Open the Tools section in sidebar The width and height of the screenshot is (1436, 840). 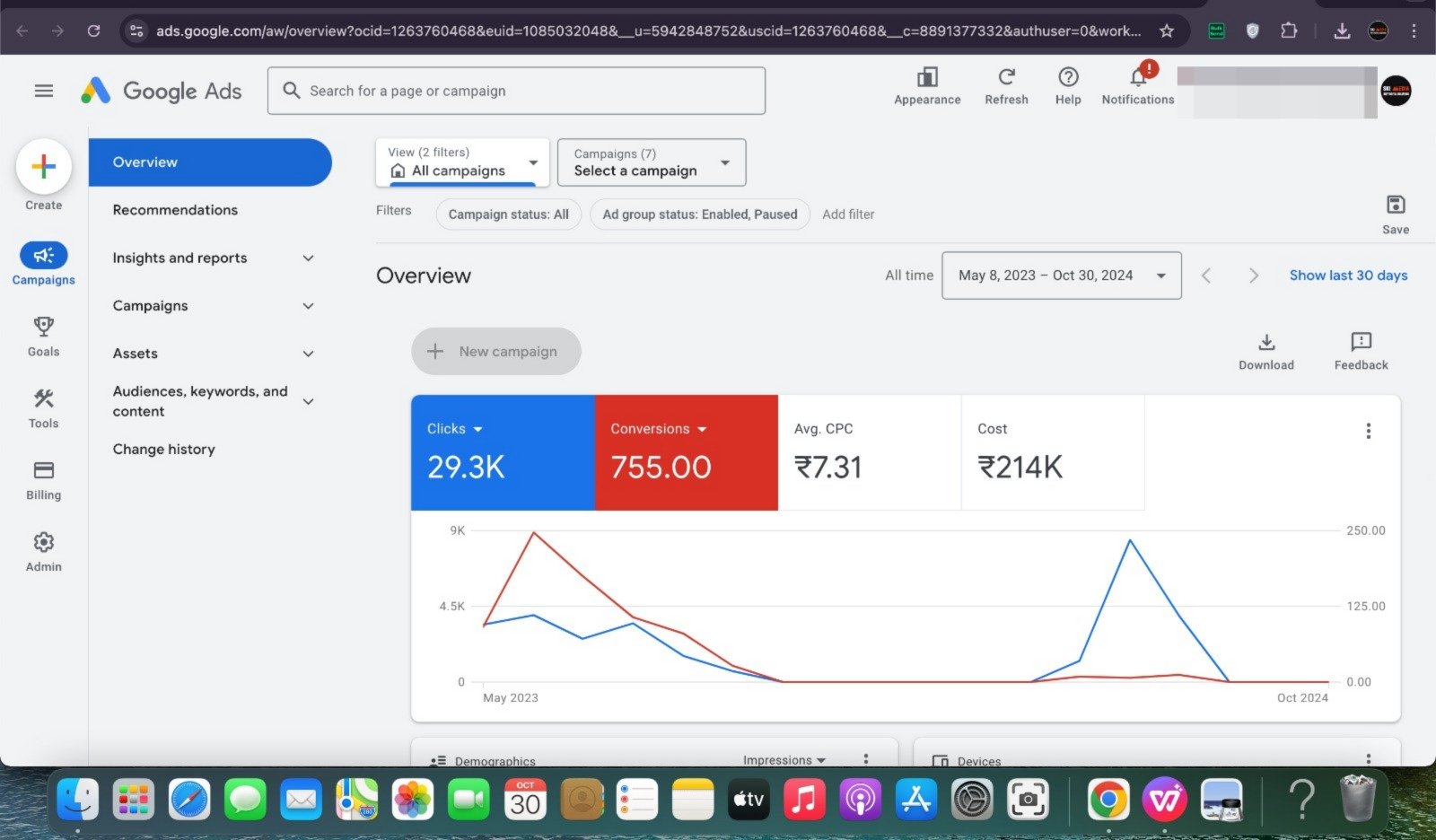click(43, 398)
